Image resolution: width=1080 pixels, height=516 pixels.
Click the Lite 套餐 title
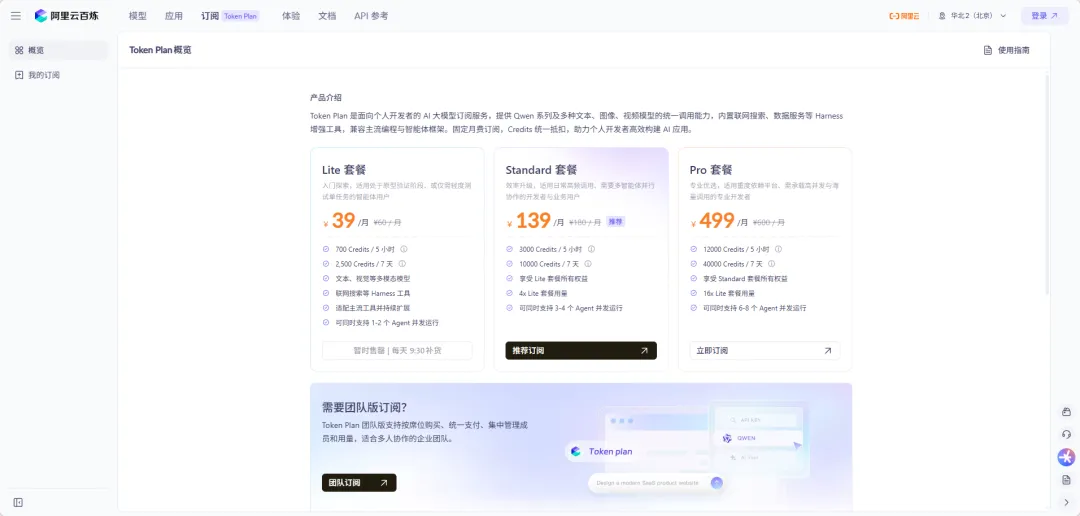pos(344,170)
